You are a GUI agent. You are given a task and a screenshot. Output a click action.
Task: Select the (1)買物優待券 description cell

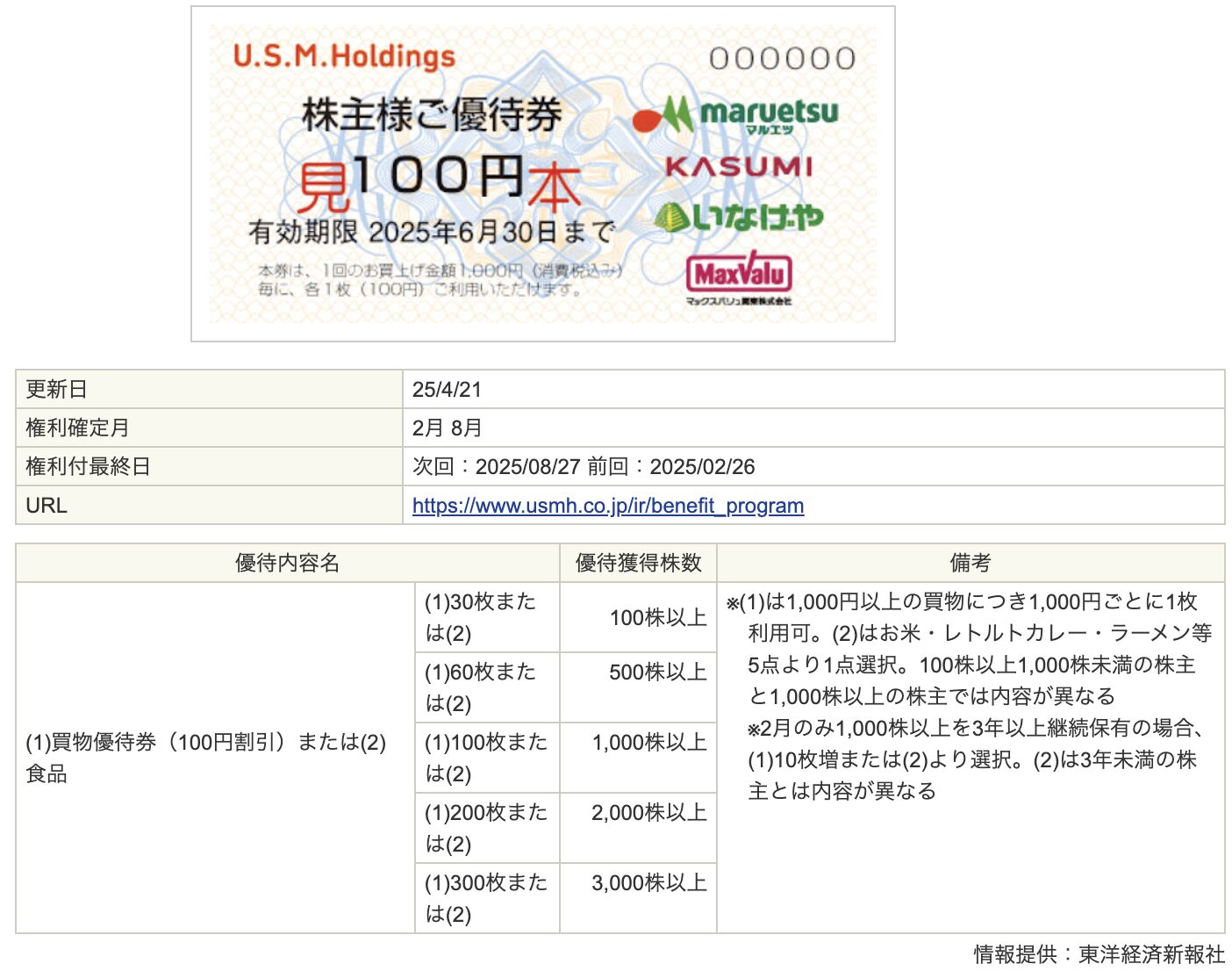coord(215,758)
